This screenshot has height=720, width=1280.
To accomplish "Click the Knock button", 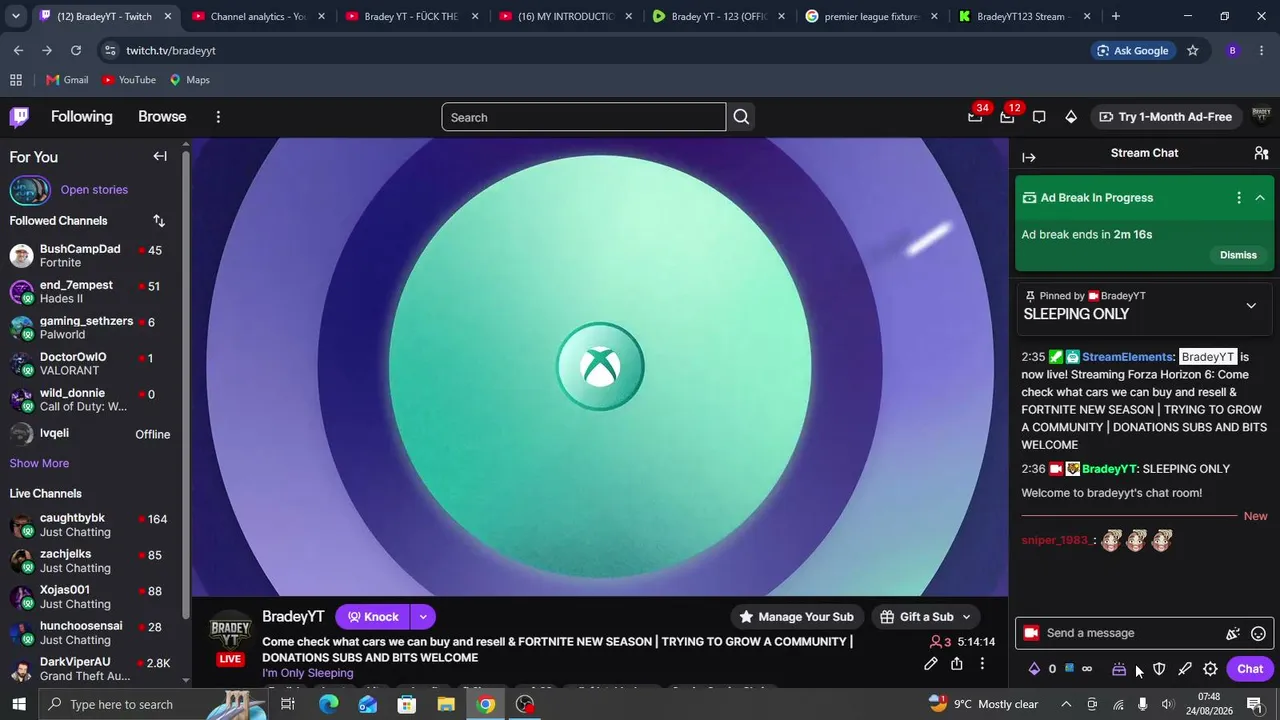I will pyautogui.click(x=373, y=617).
